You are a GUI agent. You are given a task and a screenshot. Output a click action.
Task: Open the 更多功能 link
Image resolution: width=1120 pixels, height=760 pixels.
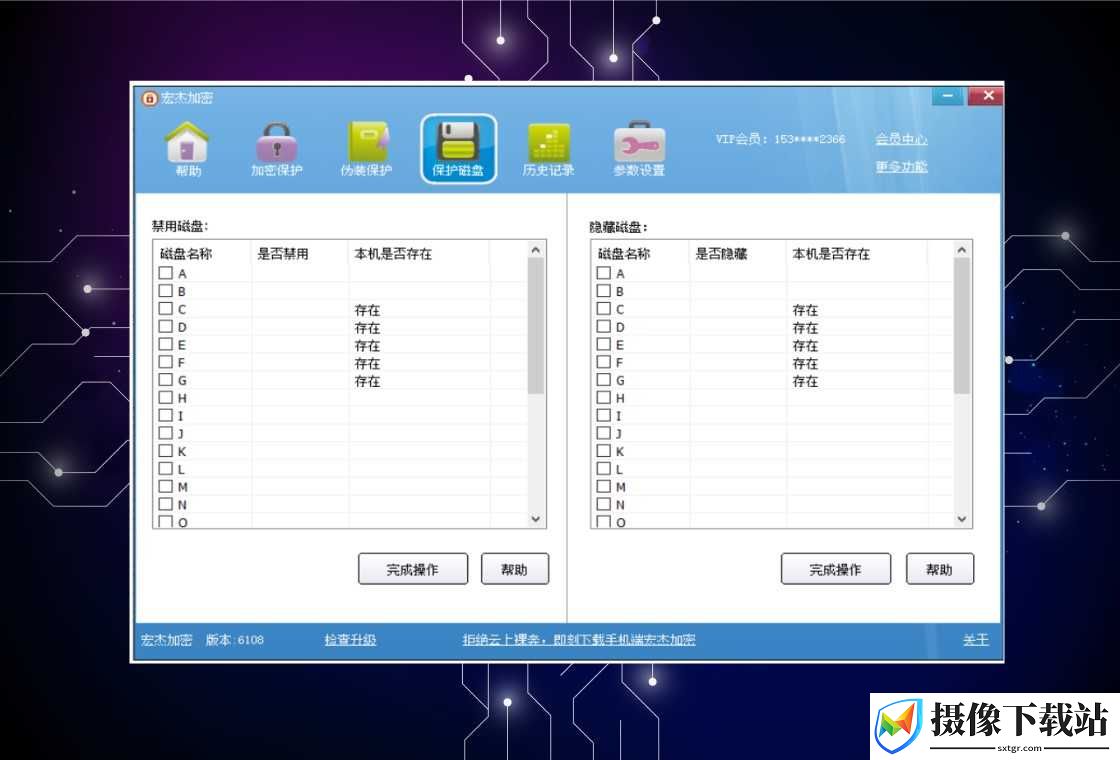(x=901, y=166)
